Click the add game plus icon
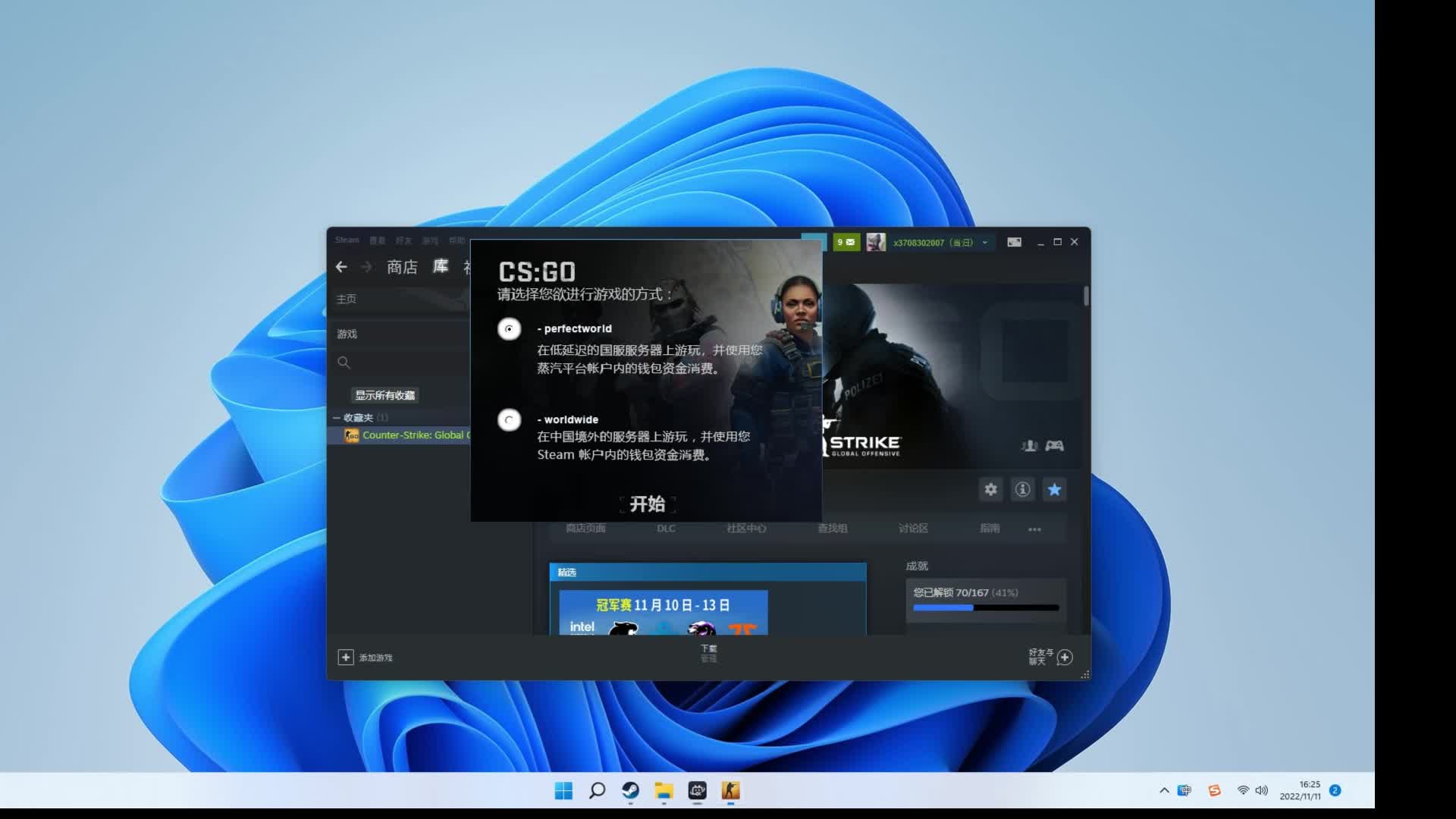This screenshot has width=1456, height=819. point(346,657)
